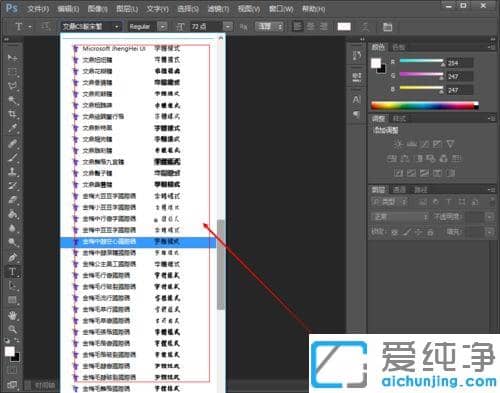
Task: Open the anti-aliasing method dropdown
Action: 269,26
